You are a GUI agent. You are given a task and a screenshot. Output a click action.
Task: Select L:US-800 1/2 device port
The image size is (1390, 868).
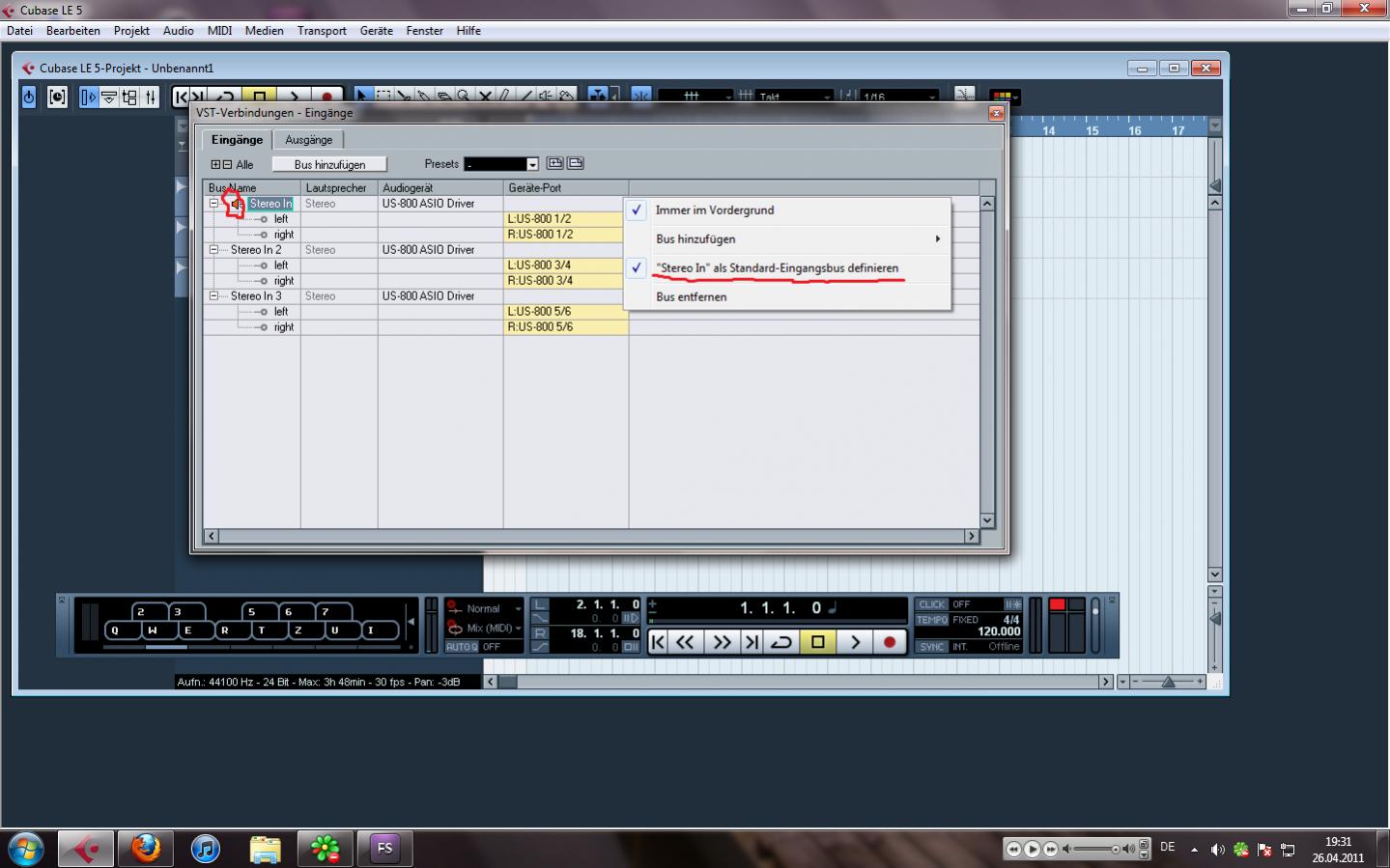point(565,219)
